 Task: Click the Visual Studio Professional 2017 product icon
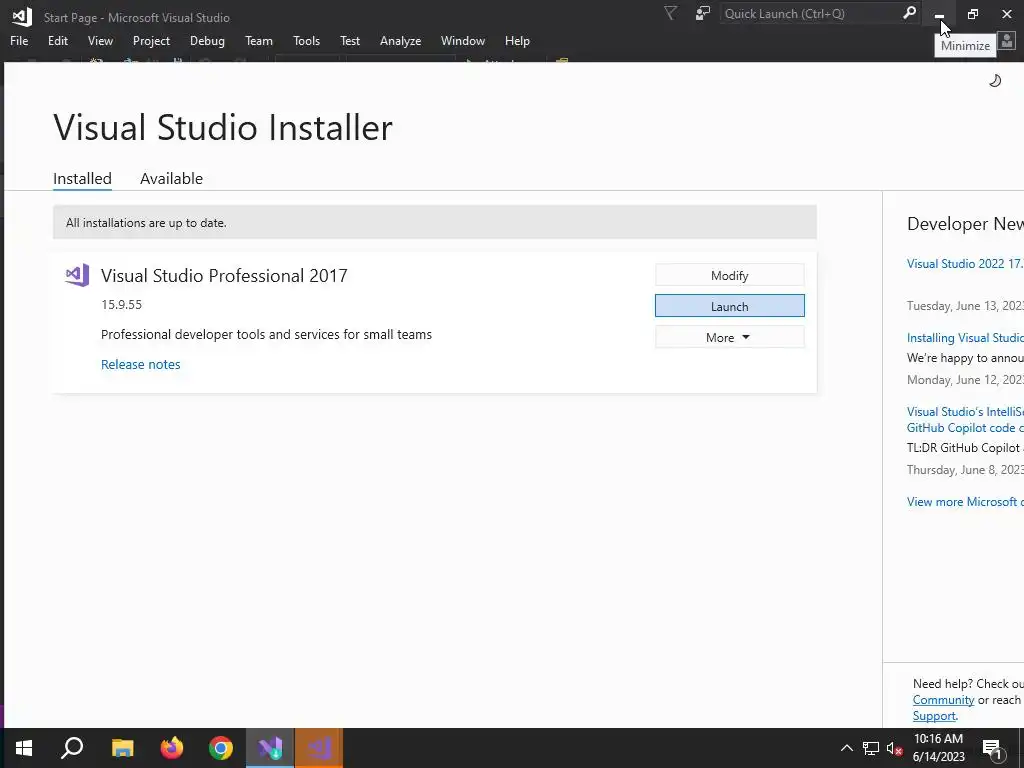[x=77, y=276]
